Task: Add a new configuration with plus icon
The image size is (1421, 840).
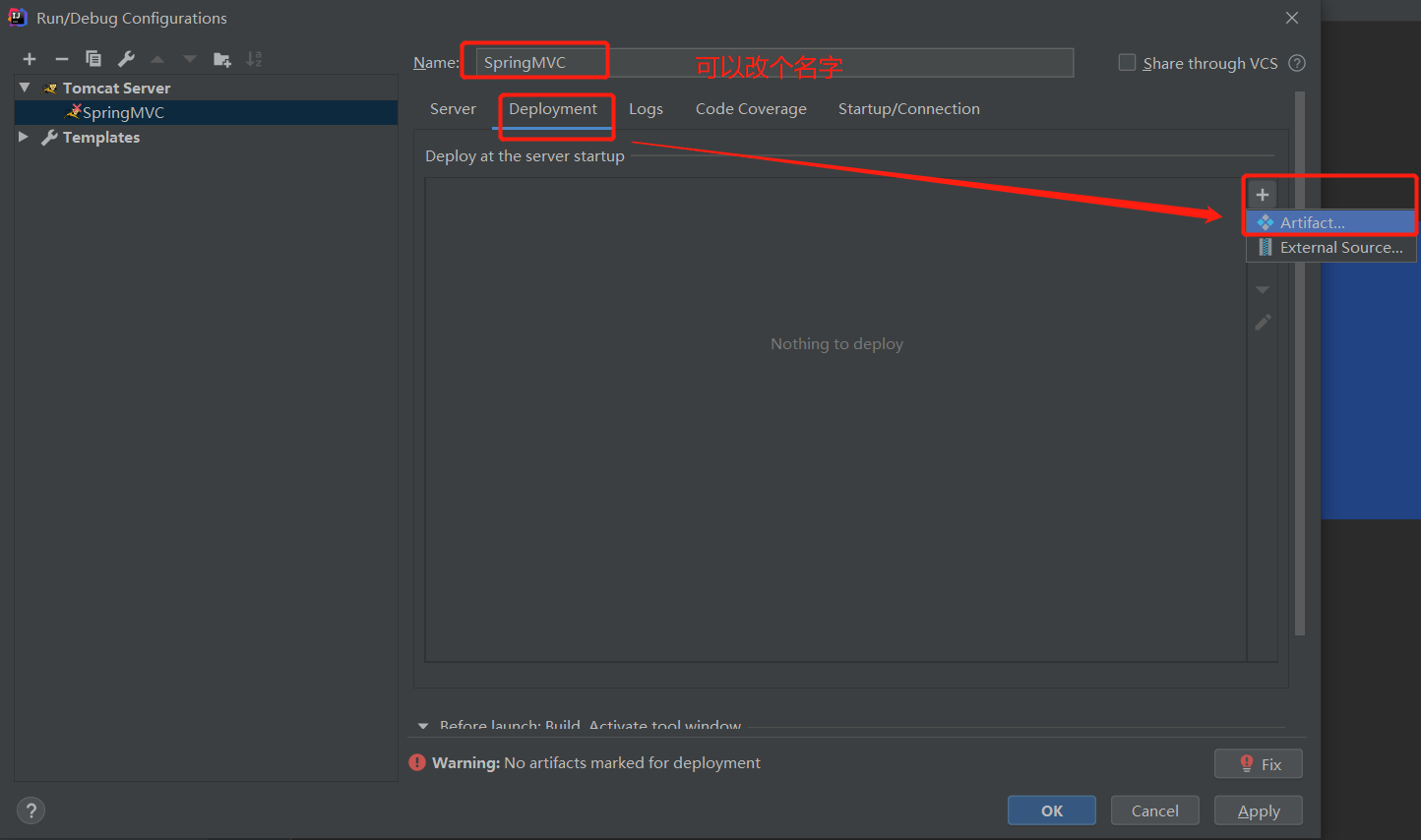Action: (x=30, y=59)
